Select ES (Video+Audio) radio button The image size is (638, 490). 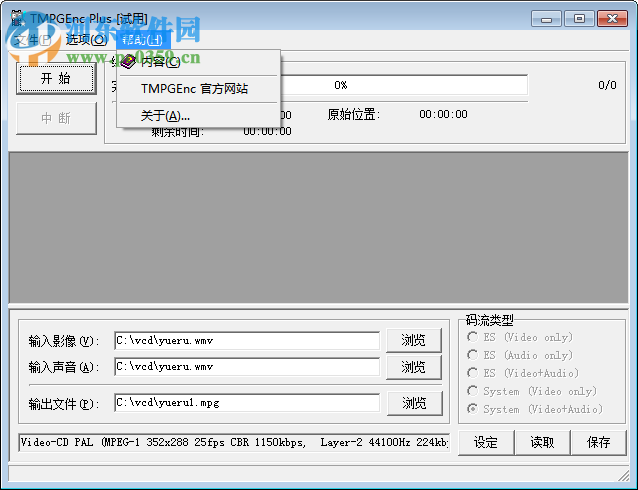[523, 373]
